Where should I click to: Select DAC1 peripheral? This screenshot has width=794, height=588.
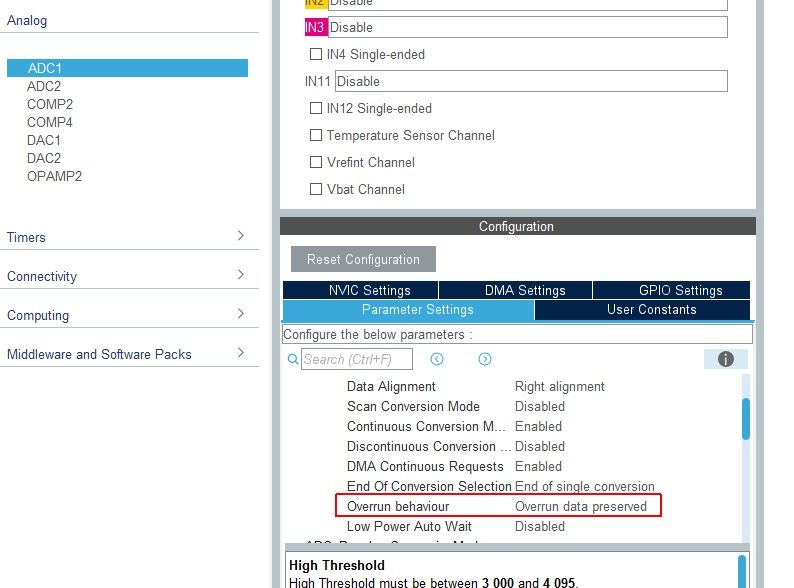44,140
